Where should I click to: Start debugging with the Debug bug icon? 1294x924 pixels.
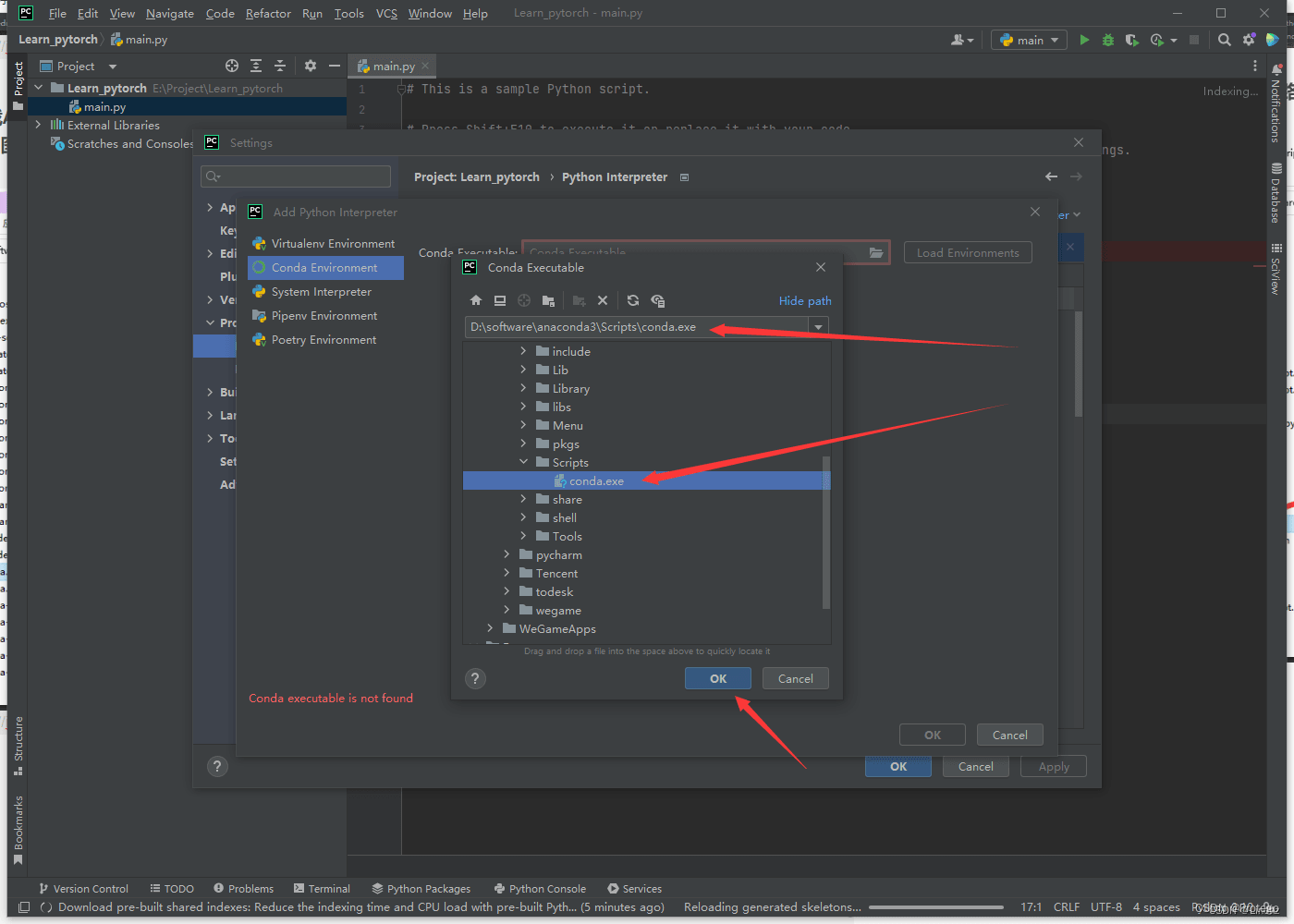(x=1107, y=40)
